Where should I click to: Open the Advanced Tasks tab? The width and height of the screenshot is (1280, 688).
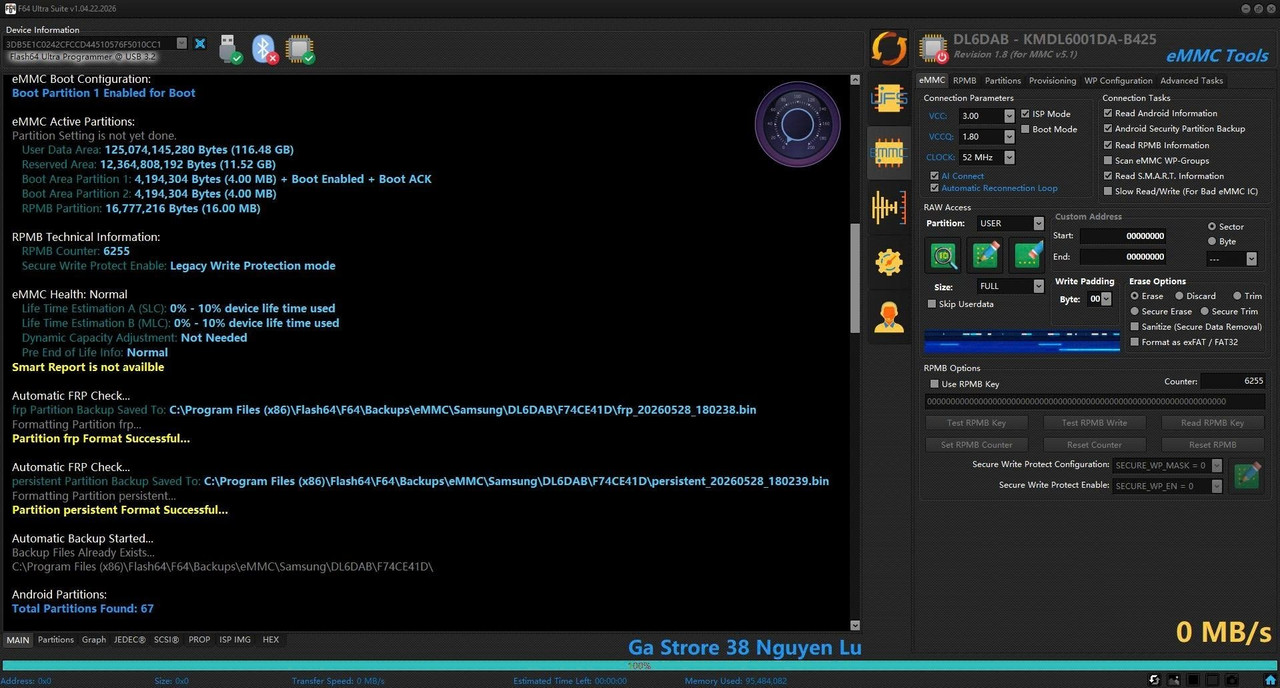(x=1191, y=81)
